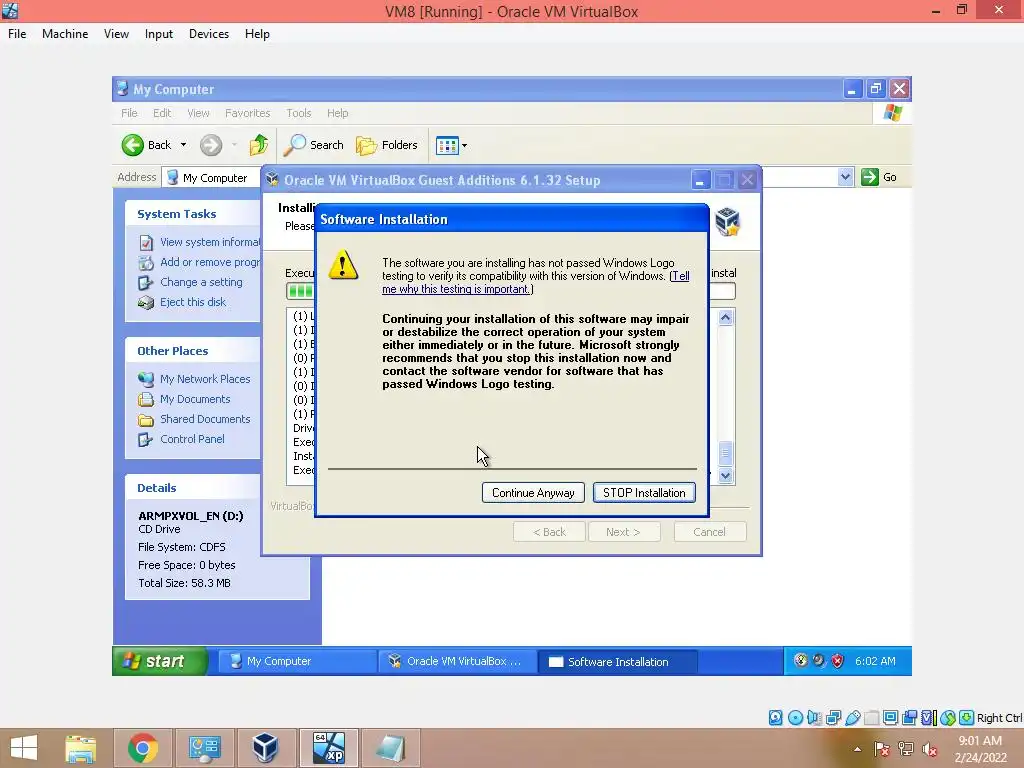Screen dimensions: 1024x768
Task: Open the Back history dropdown arrow
Action: point(184,145)
